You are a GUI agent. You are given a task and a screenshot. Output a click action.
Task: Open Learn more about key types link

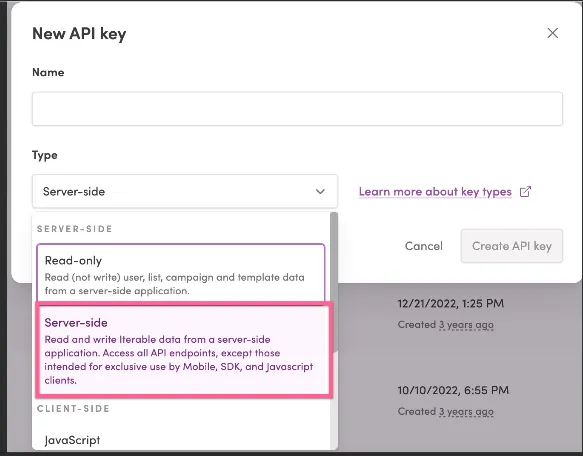pyautogui.click(x=435, y=192)
